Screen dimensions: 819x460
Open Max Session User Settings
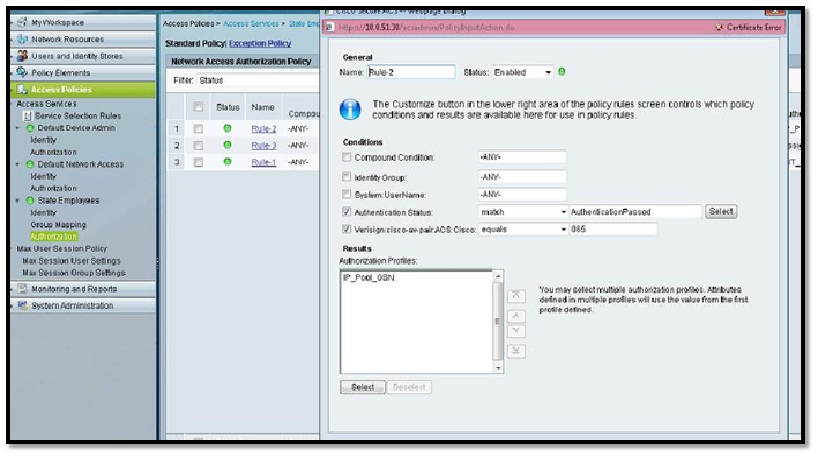72,261
